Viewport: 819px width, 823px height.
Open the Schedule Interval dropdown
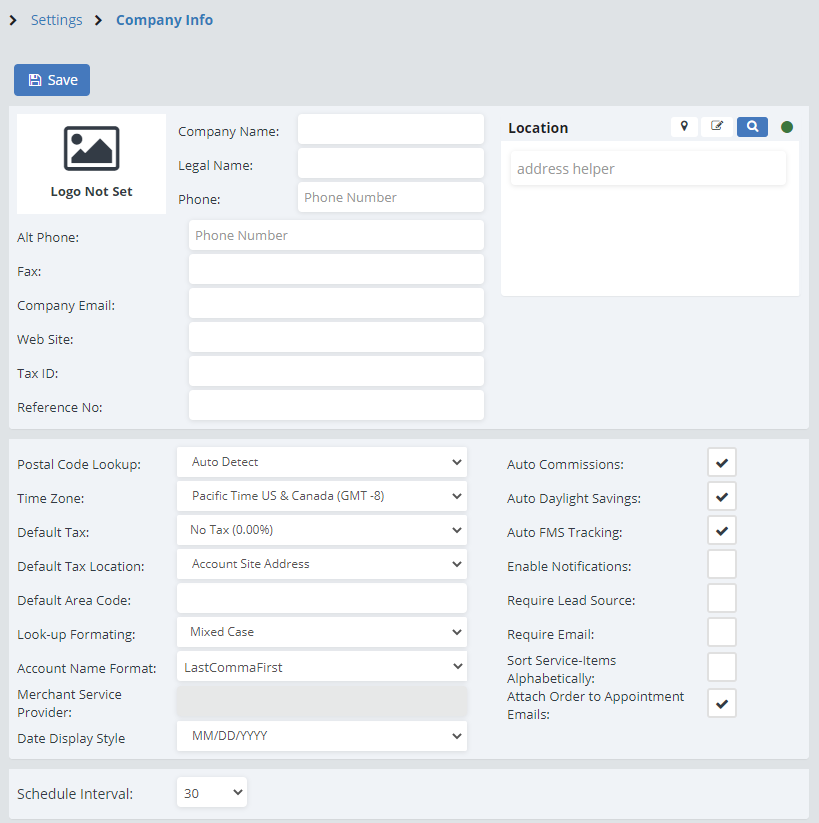click(x=212, y=793)
